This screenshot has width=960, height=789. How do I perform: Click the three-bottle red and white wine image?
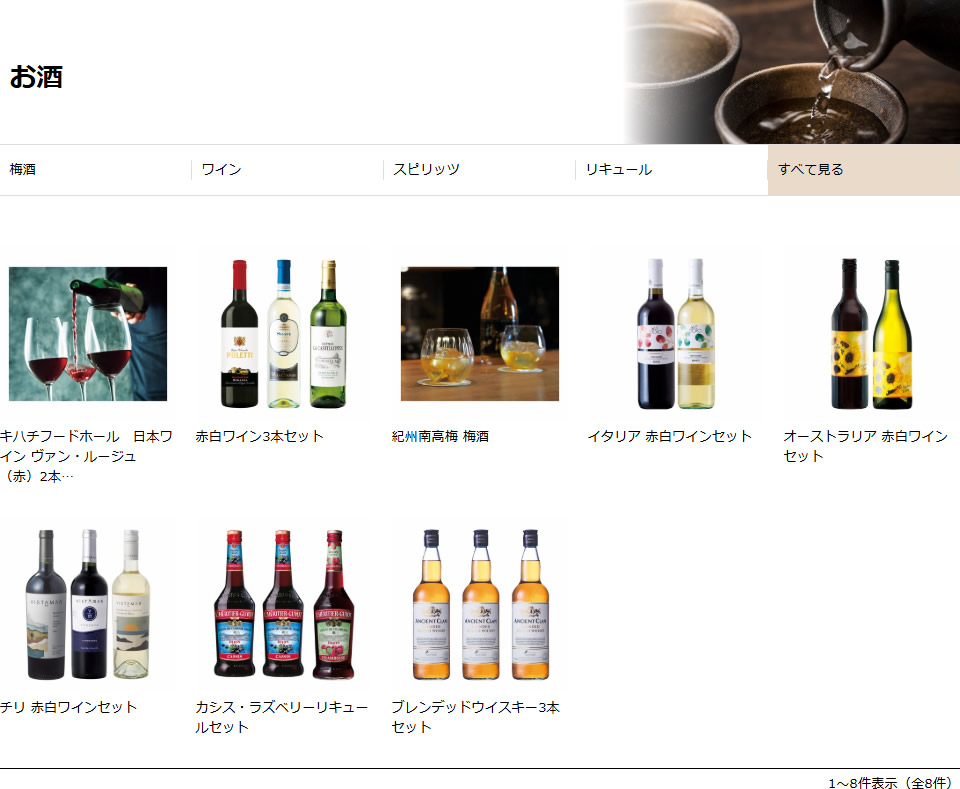pyautogui.click(x=284, y=334)
